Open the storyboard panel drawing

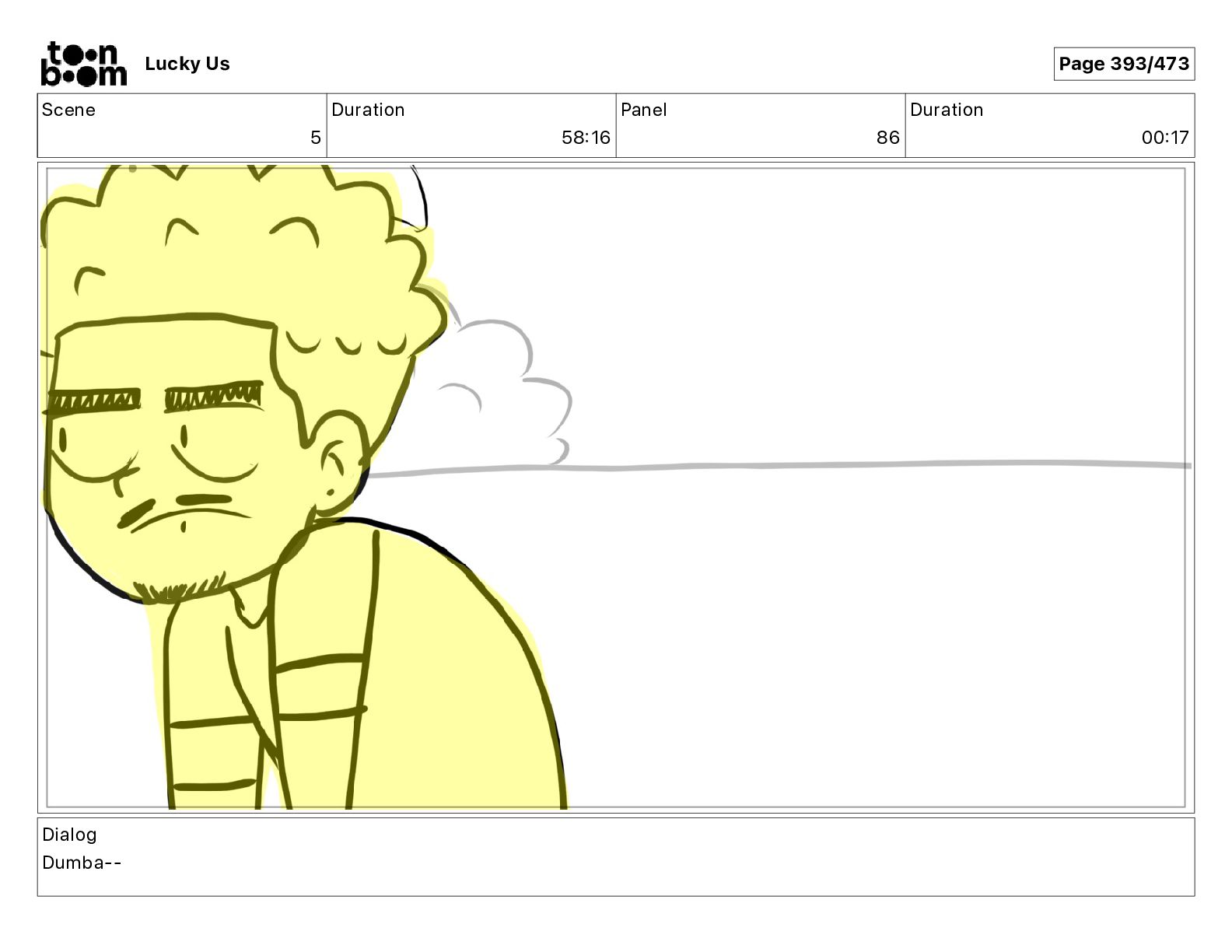point(616,488)
